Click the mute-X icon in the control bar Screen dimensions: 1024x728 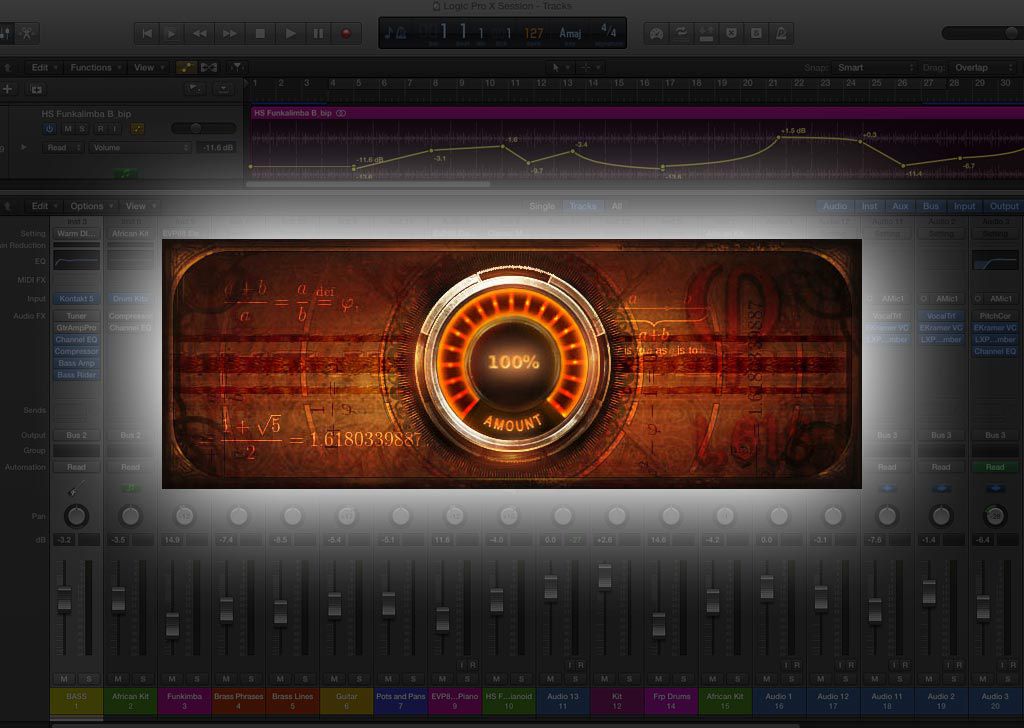pyautogui.click(x=731, y=33)
